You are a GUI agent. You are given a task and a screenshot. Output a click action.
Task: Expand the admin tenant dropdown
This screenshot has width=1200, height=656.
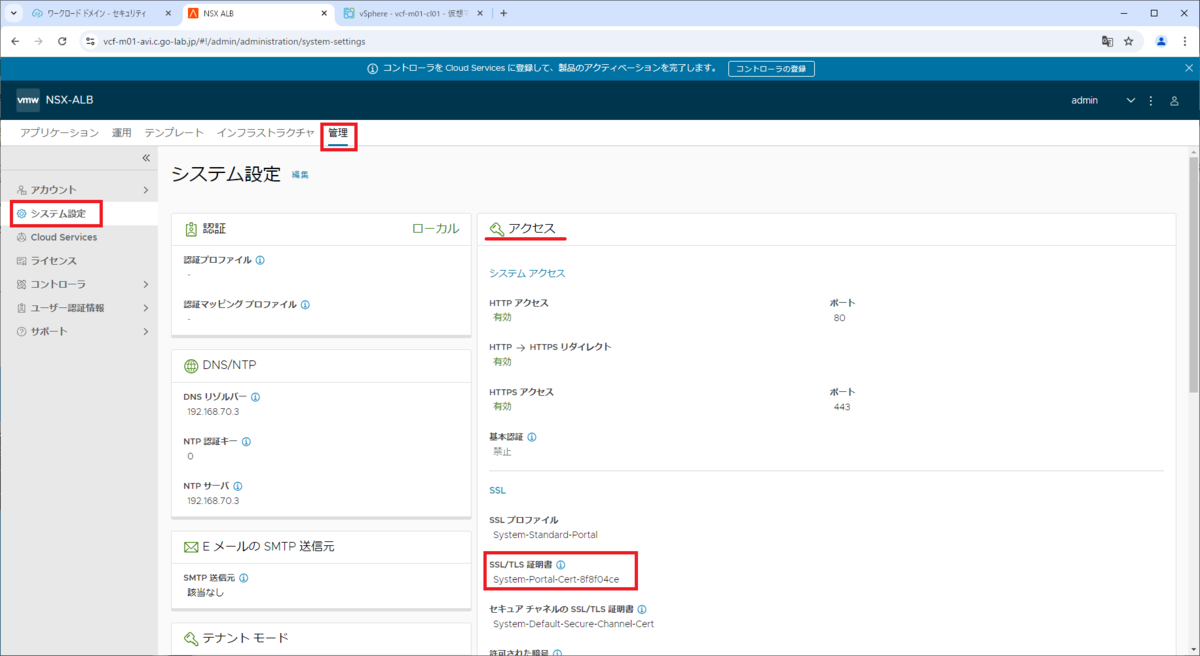1131,101
